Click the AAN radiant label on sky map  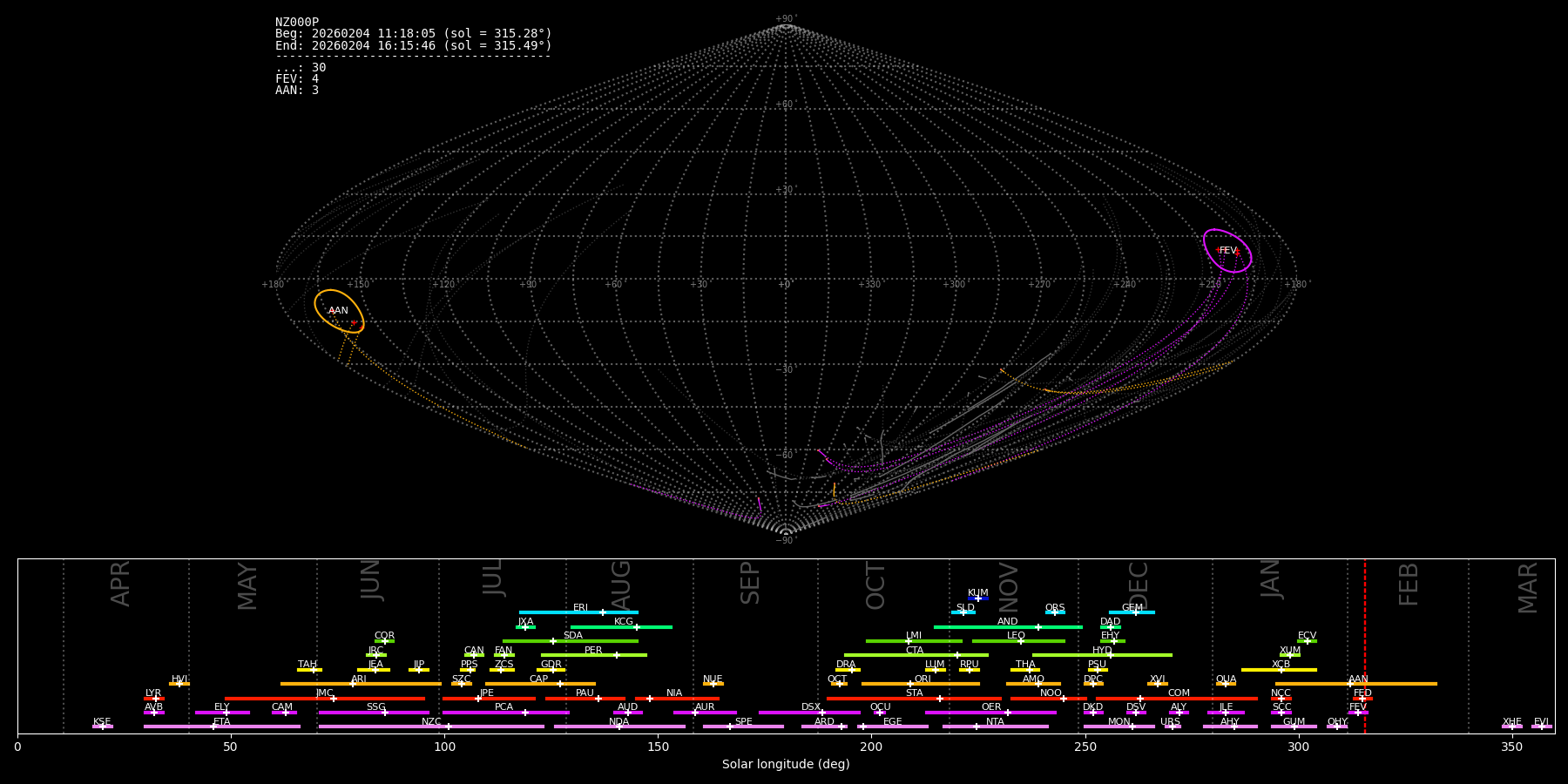338,311
